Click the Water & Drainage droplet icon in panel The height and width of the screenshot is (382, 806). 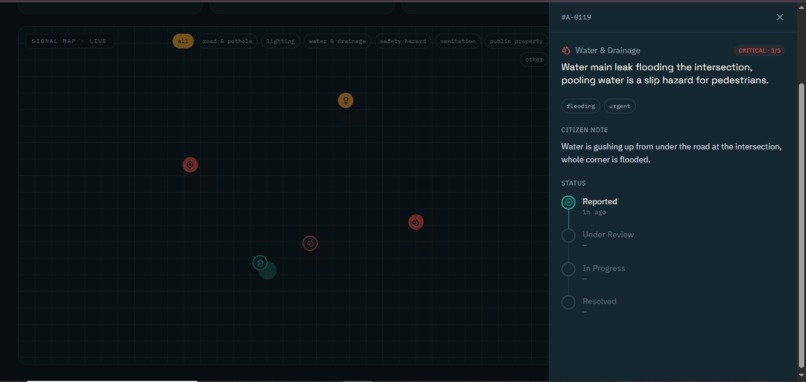coord(566,50)
